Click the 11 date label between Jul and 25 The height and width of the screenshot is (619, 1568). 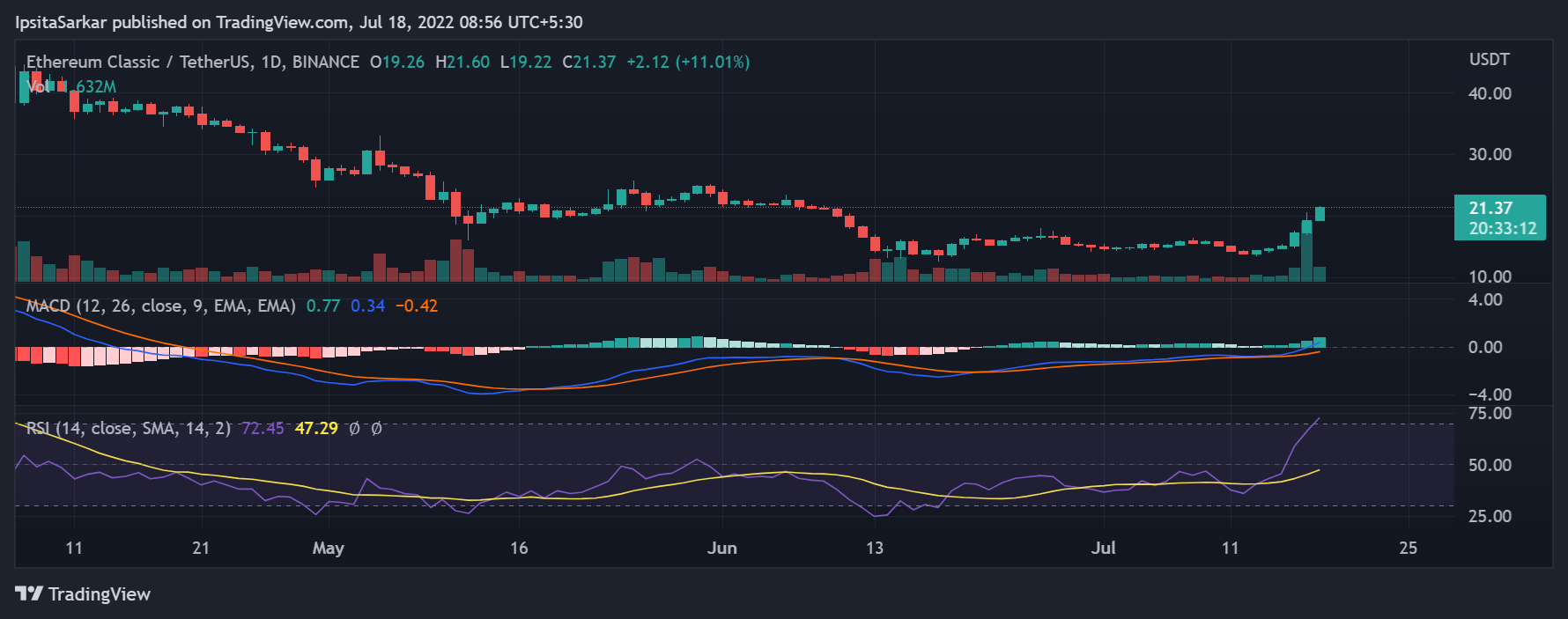pos(1230,548)
